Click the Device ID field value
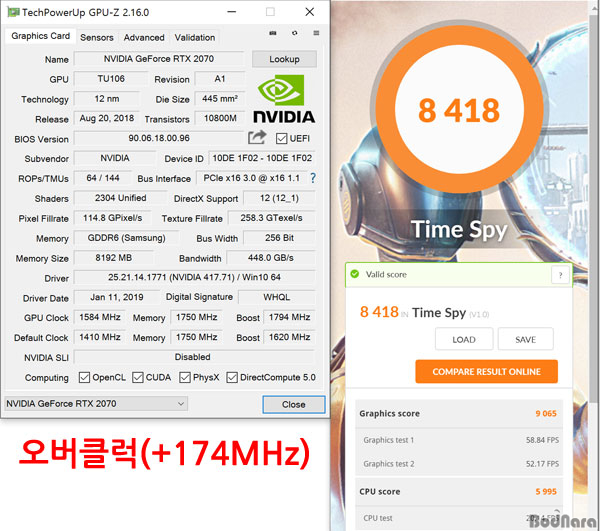This screenshot has height=531, width=600. 262,158
